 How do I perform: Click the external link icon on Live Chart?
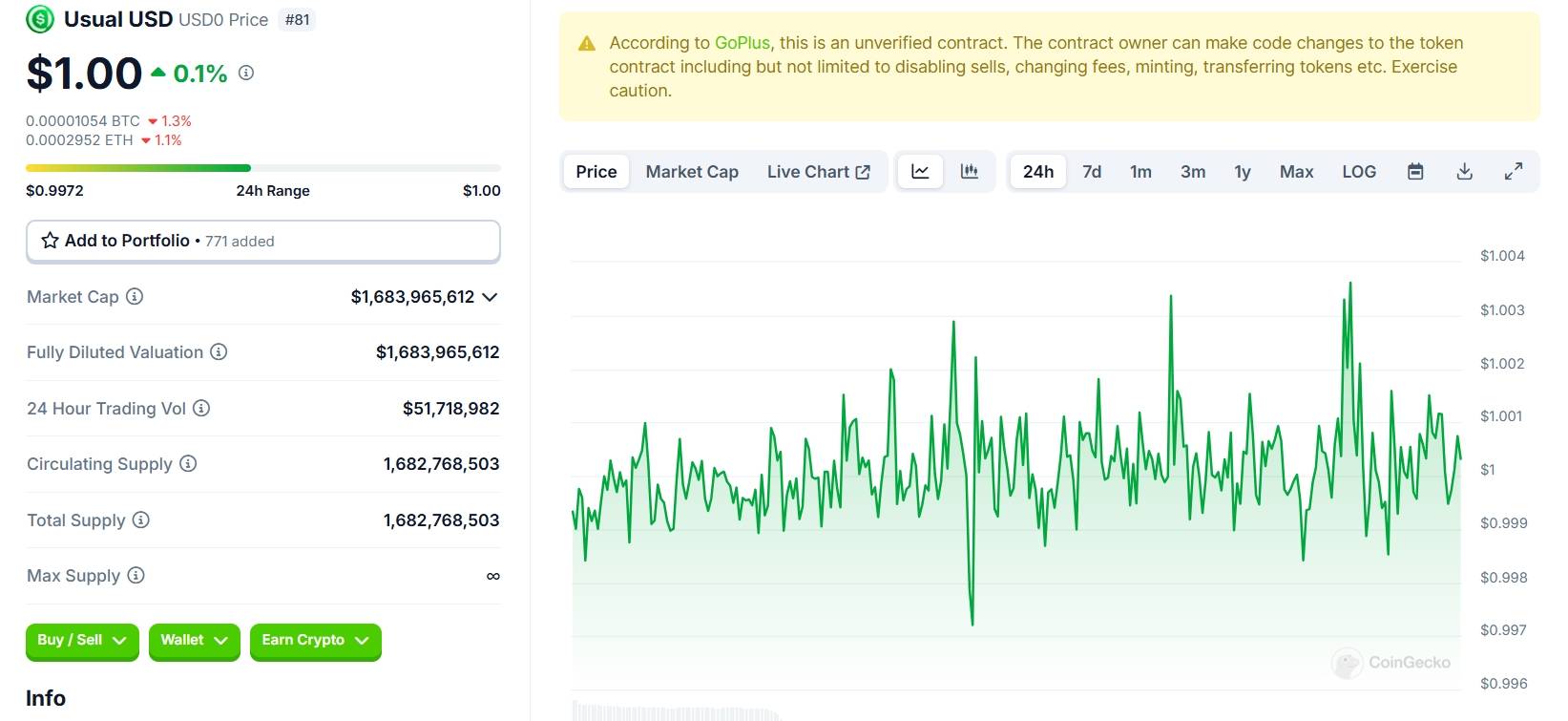(x=863, y=172)
